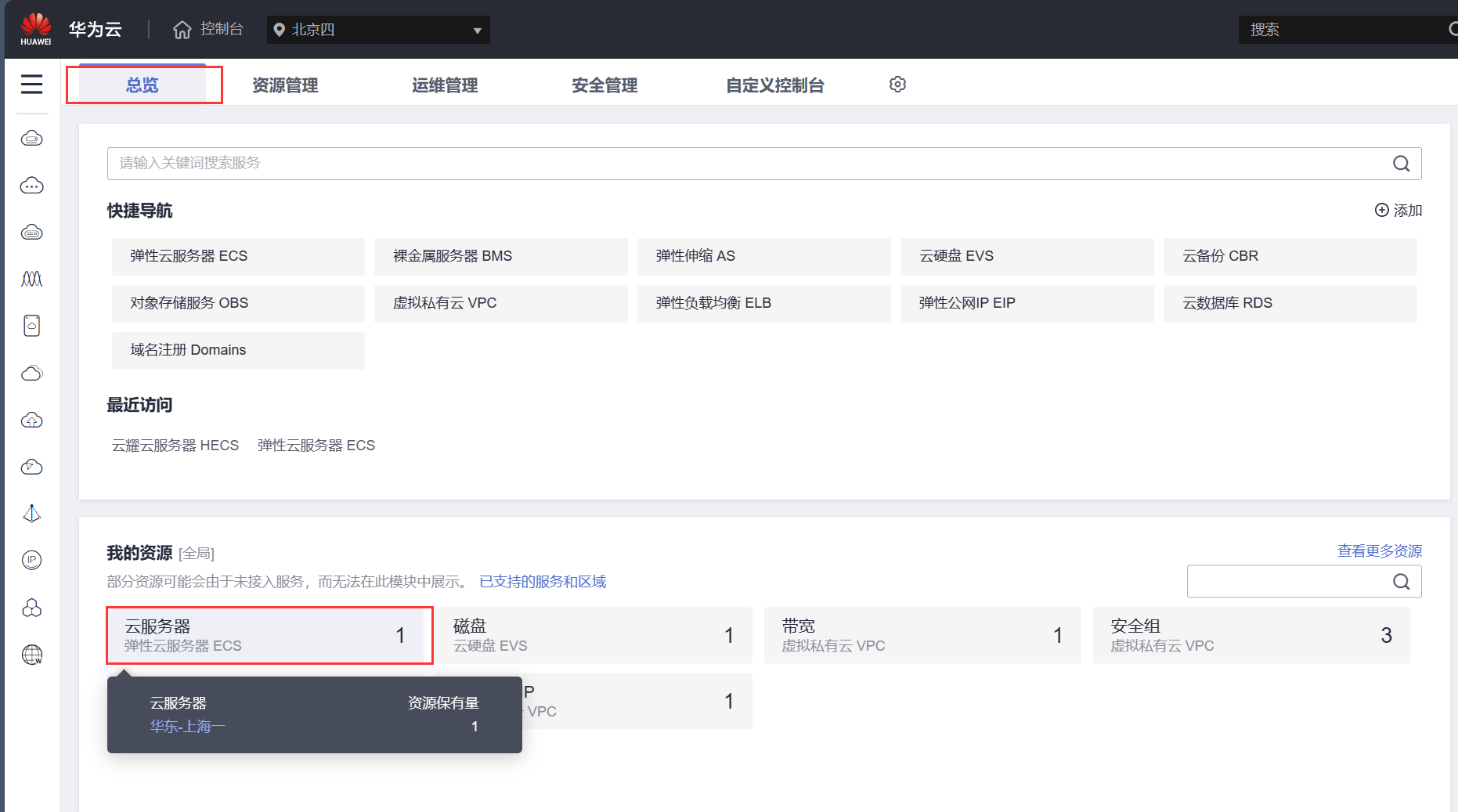The image size is (1458, 812).
Task: Open the hexagon cluster sidebar icon
Action: click(x=31, y=608)
